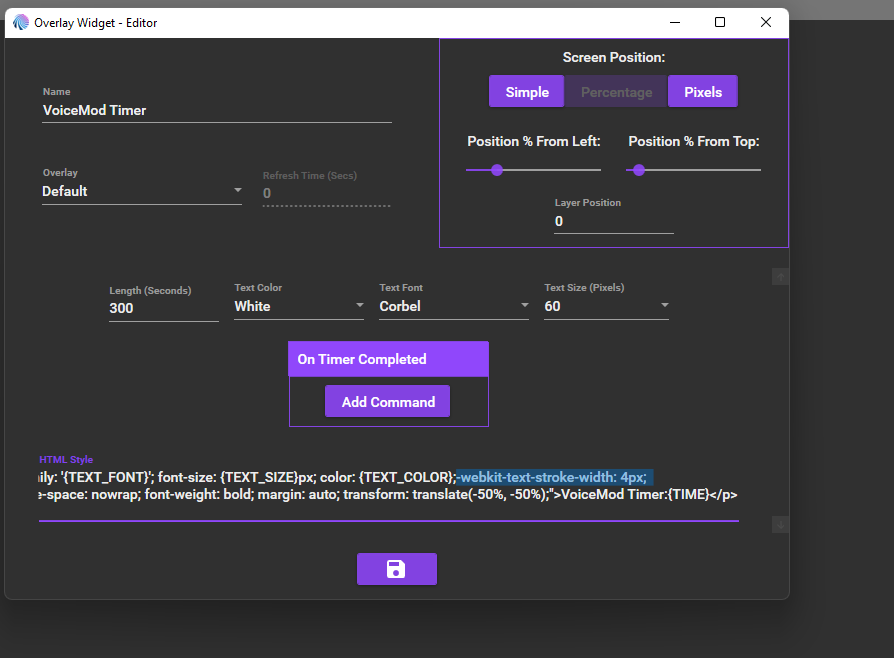Open the Text Font dropdown showing Corbel
This screenshot has height=658, width=894.
coord(453,307)
